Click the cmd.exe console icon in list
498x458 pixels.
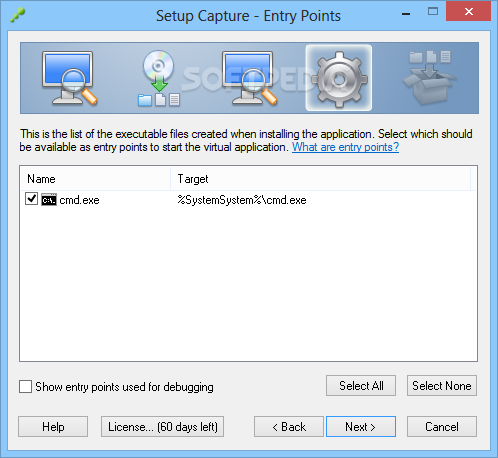pyautogui.click(x=49, y=200)
